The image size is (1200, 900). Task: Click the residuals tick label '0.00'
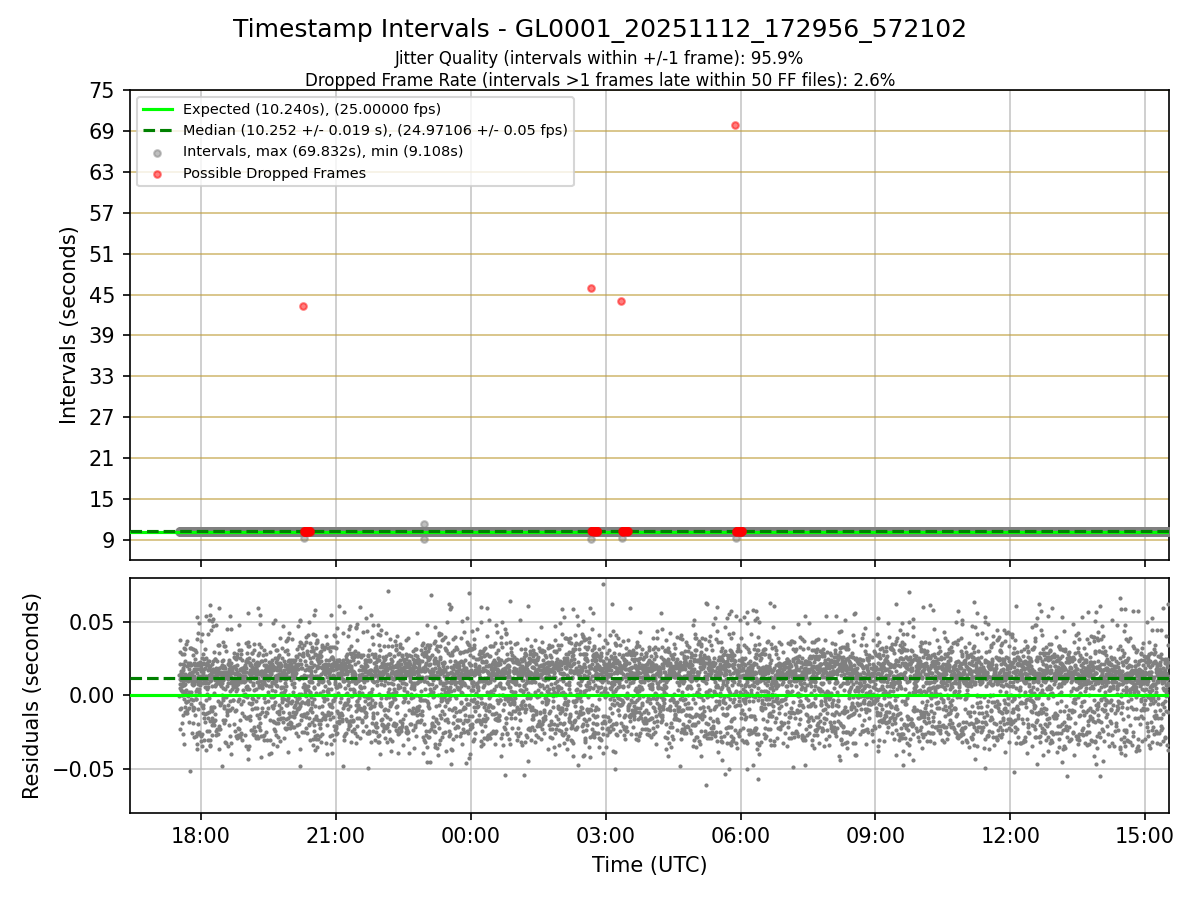point(94,696)
